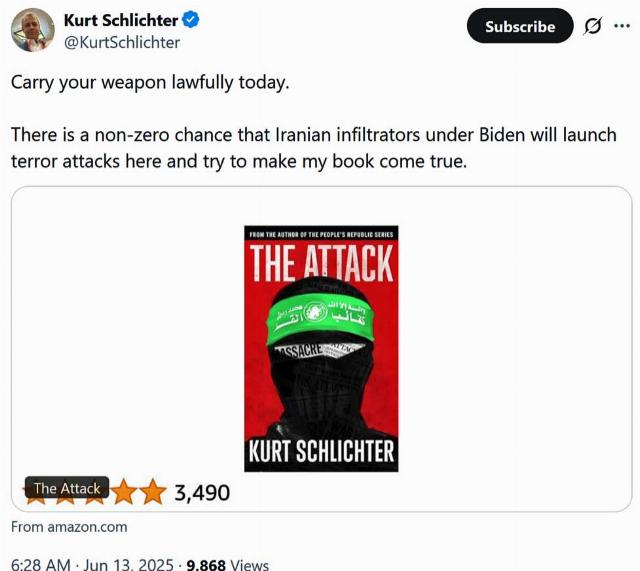Click the @KurtSchlichter handle
Viewport: 640px width, 571px height.
122,42
